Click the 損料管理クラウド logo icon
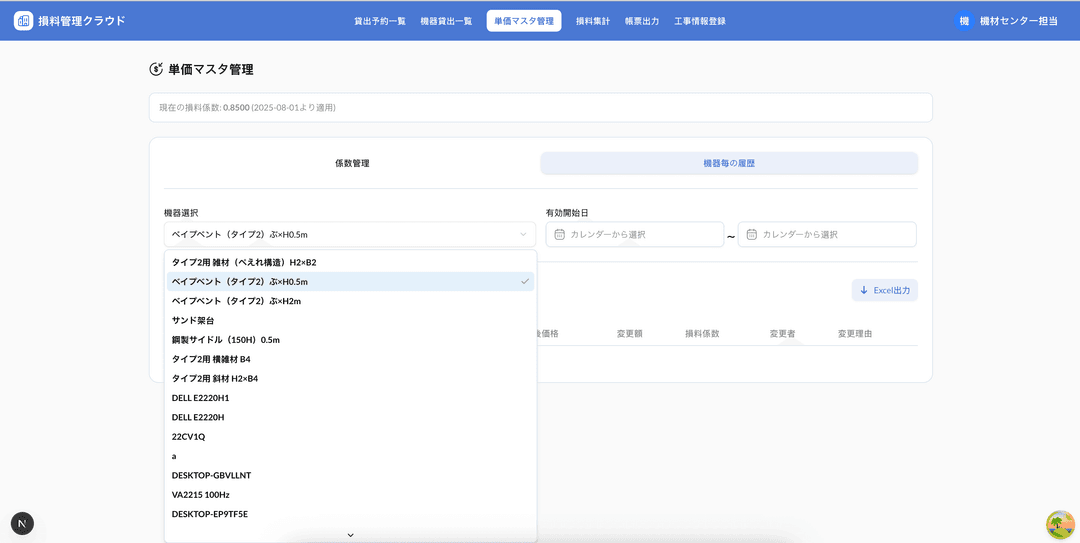Screen dimensions: 1080x543 [23, 20]
